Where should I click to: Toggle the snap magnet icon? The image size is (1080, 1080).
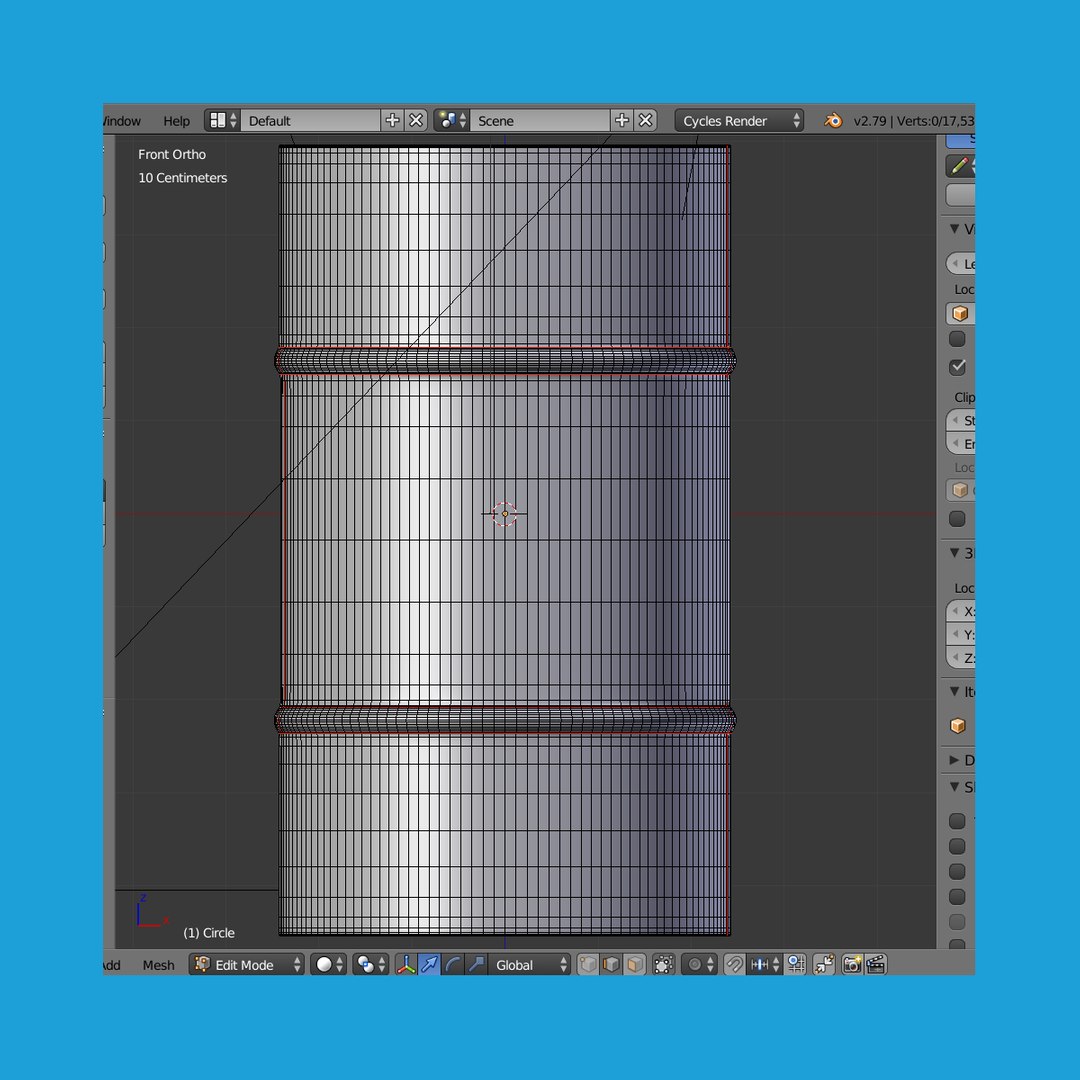734,964
